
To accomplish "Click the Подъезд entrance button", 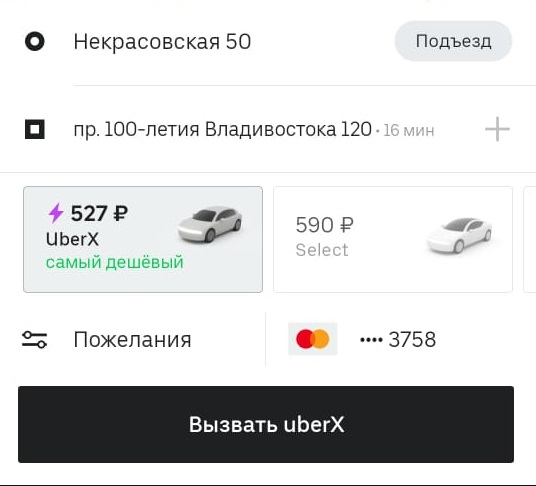I will (x=453, y=41).
